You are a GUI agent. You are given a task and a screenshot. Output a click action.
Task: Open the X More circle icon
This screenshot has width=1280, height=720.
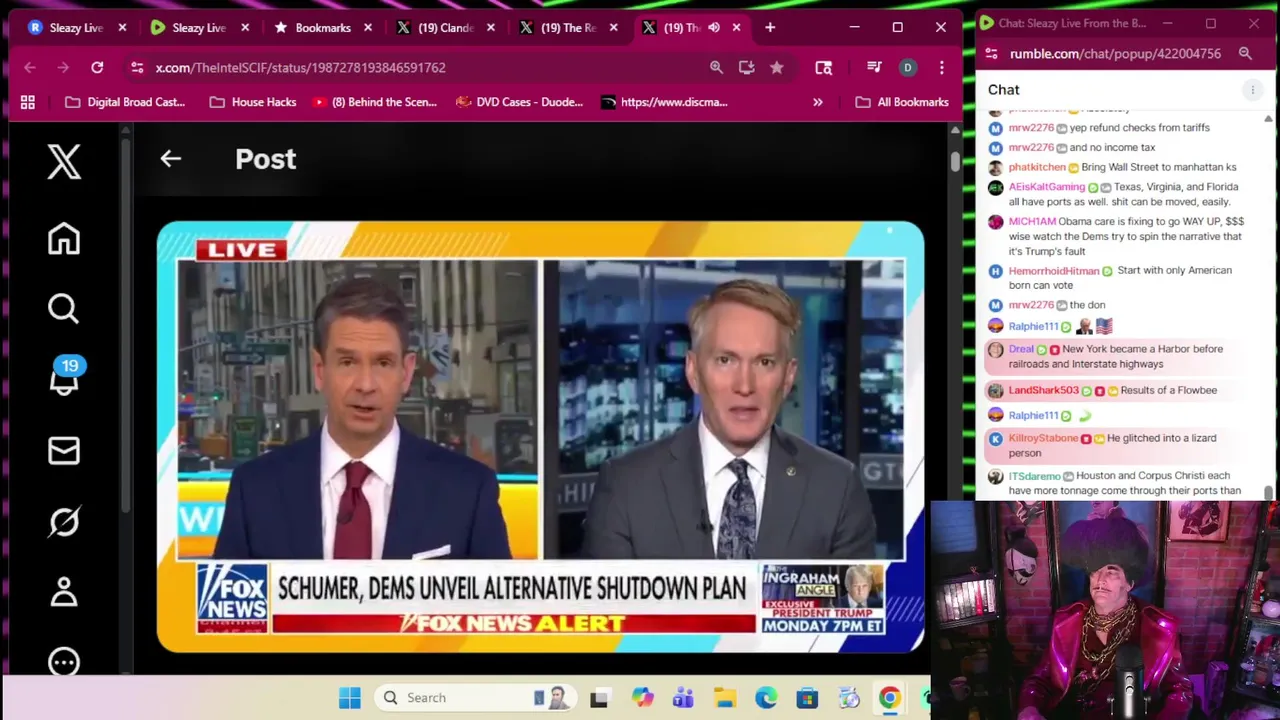click(x=64, y=662)
